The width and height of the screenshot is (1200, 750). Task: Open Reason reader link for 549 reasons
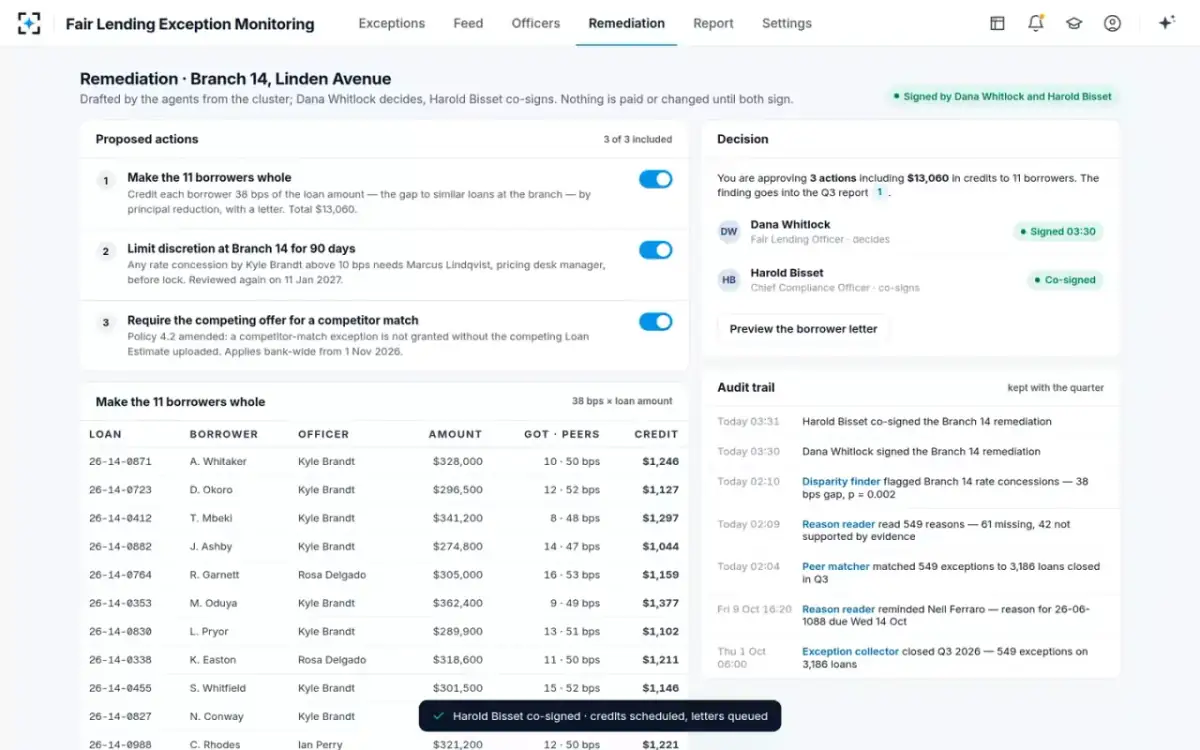pos(839,524)
